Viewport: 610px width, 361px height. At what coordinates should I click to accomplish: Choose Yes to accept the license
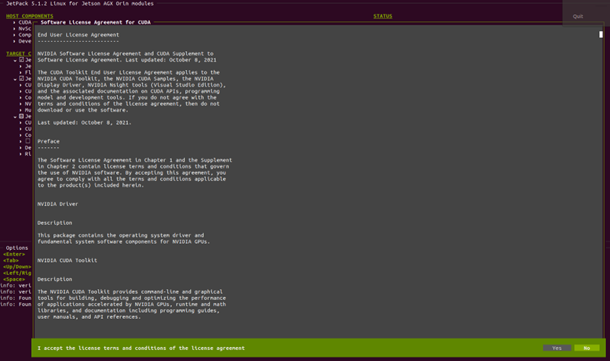pyautogui.click(x=557, y=348)
